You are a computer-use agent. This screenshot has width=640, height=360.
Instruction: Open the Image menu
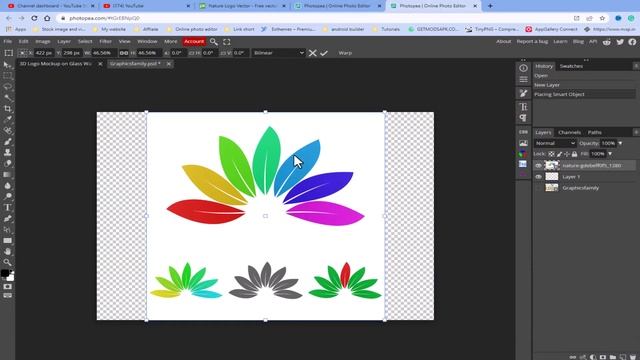point(42,42)
